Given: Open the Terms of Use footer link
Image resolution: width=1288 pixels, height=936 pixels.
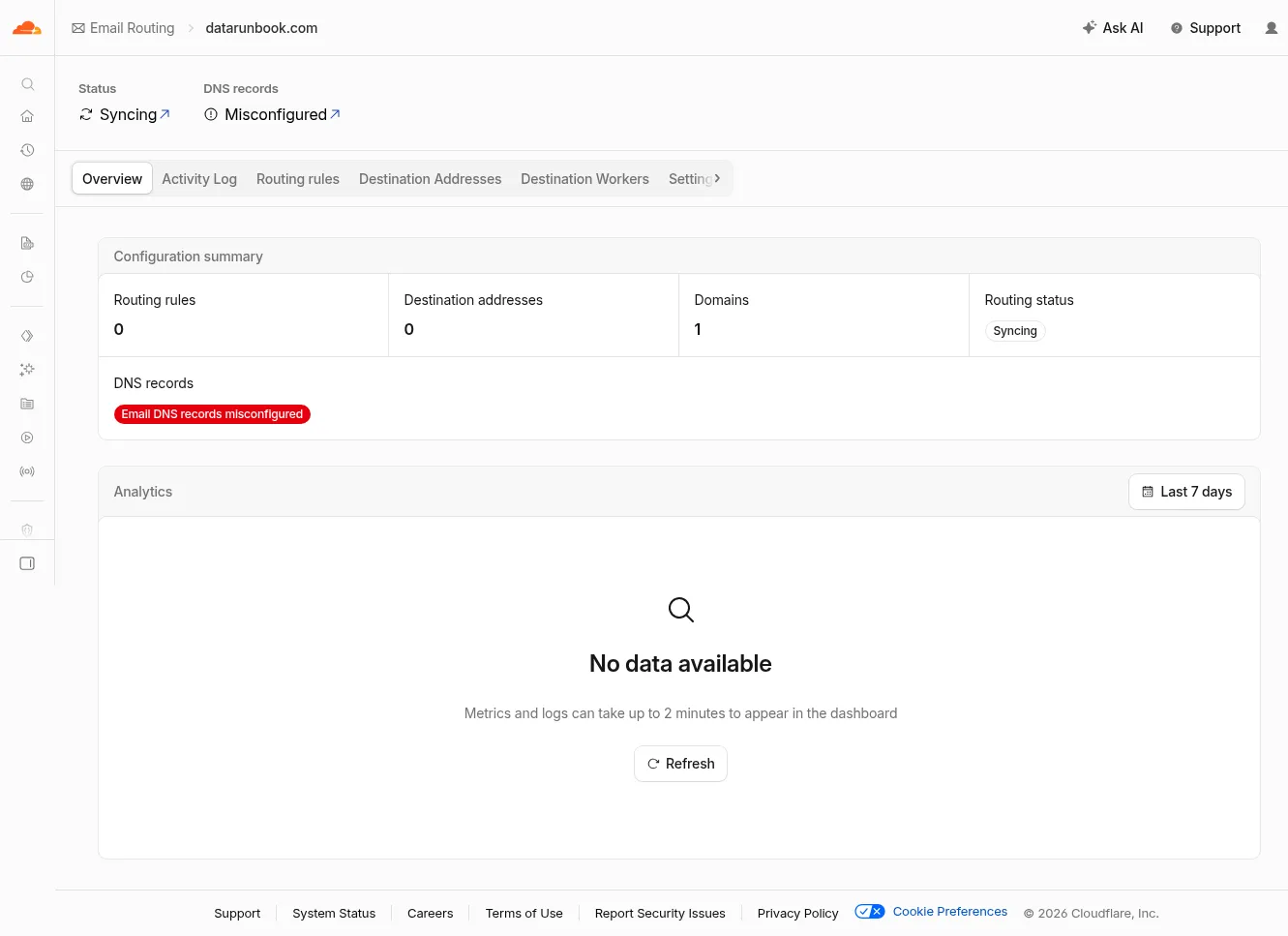Looking at the screenshot, I should [524, 914].
